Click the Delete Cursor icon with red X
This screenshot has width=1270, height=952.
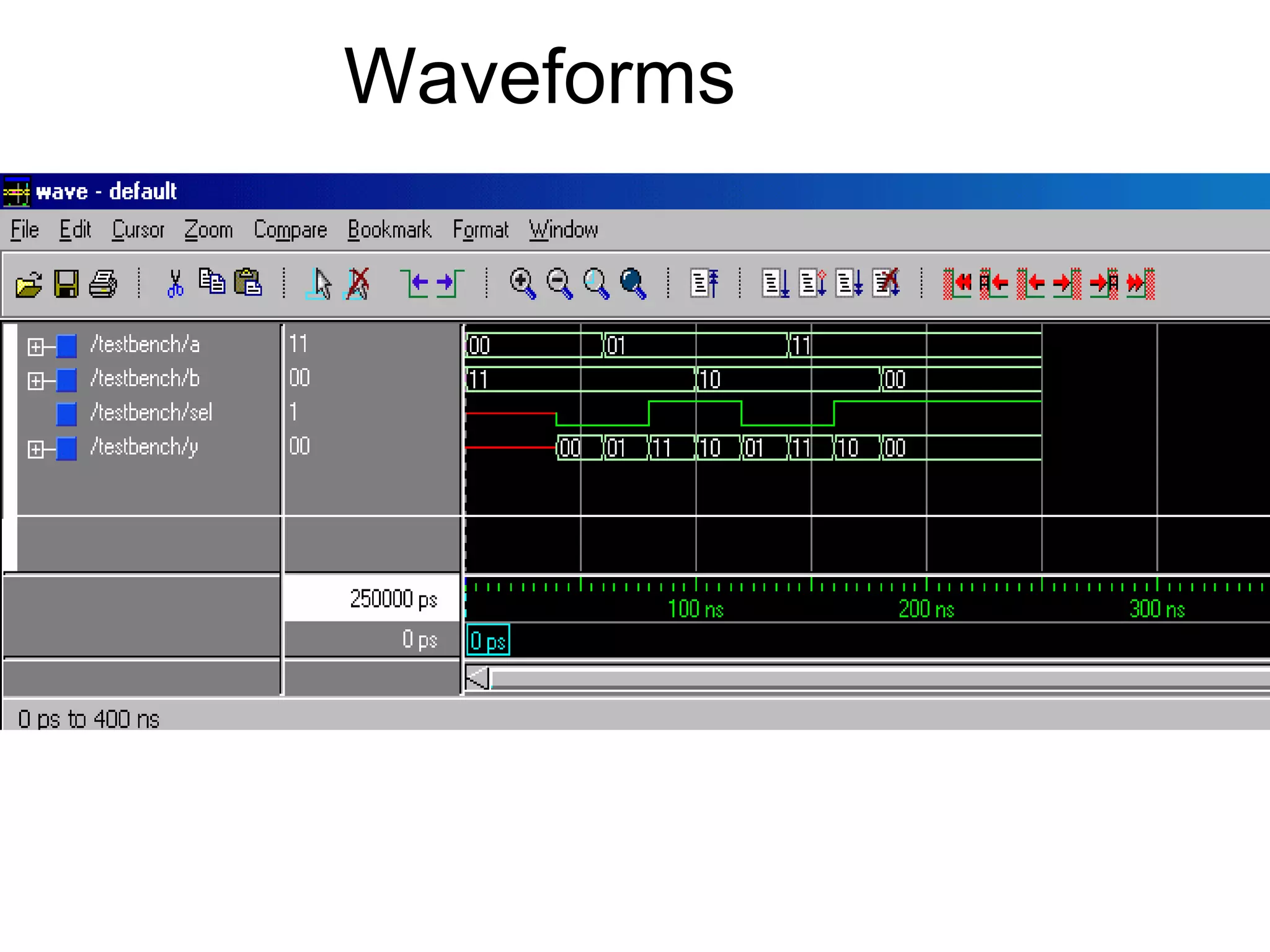[x=357, y=284]
